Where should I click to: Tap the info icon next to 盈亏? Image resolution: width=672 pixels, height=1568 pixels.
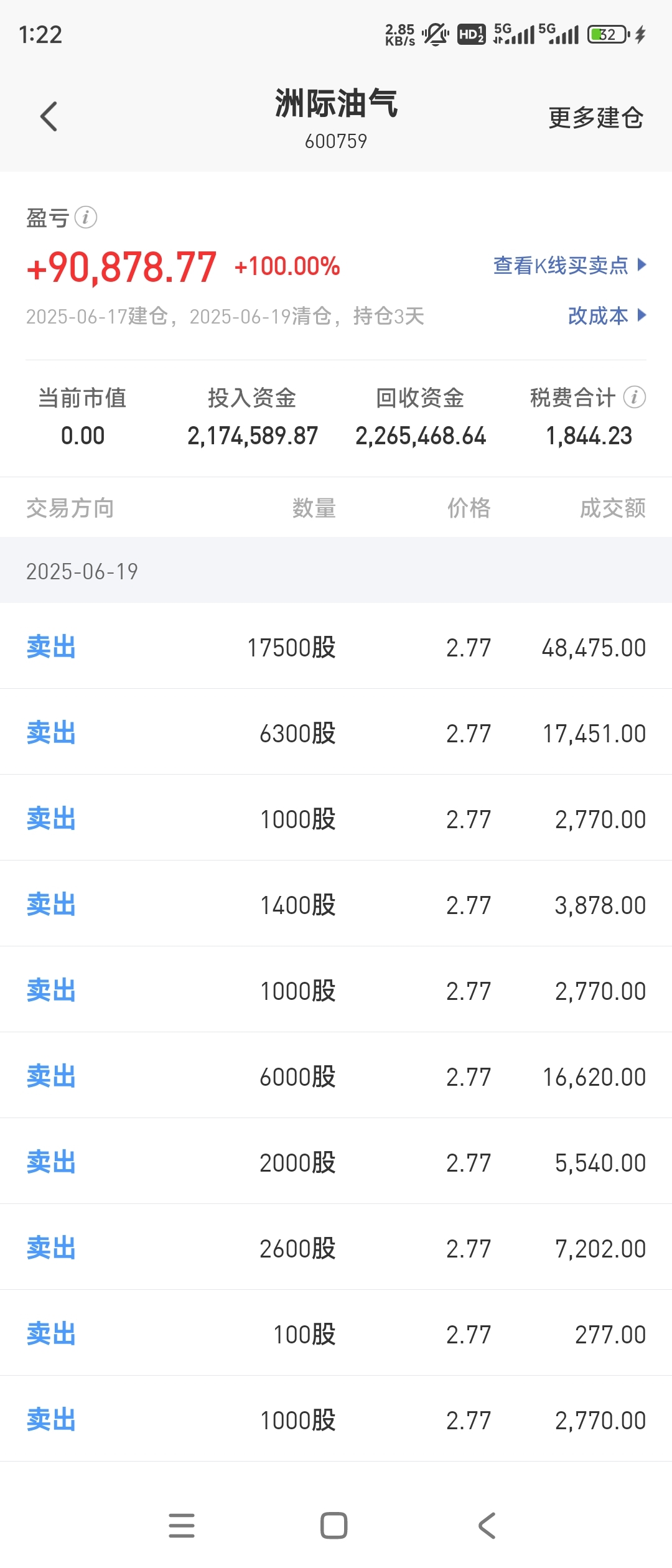pos(86,218)
